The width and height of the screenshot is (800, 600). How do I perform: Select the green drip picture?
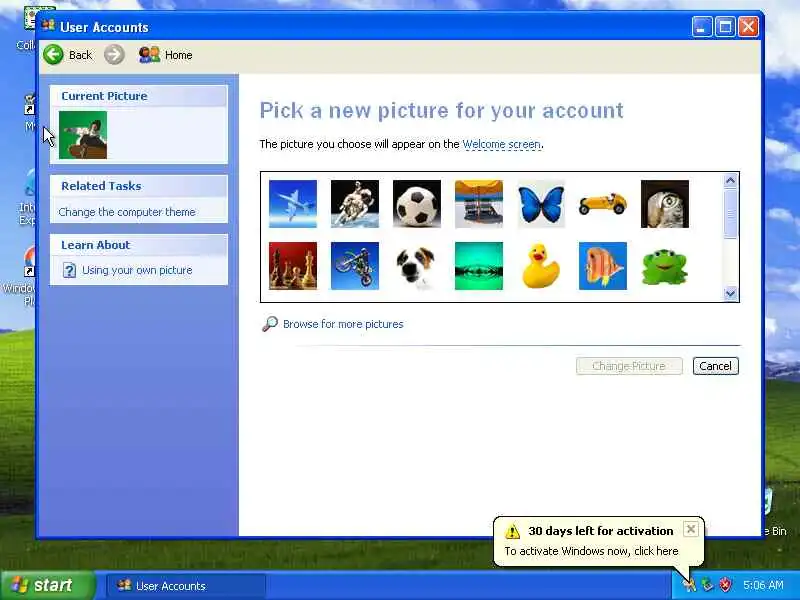[x=479, y=266]
